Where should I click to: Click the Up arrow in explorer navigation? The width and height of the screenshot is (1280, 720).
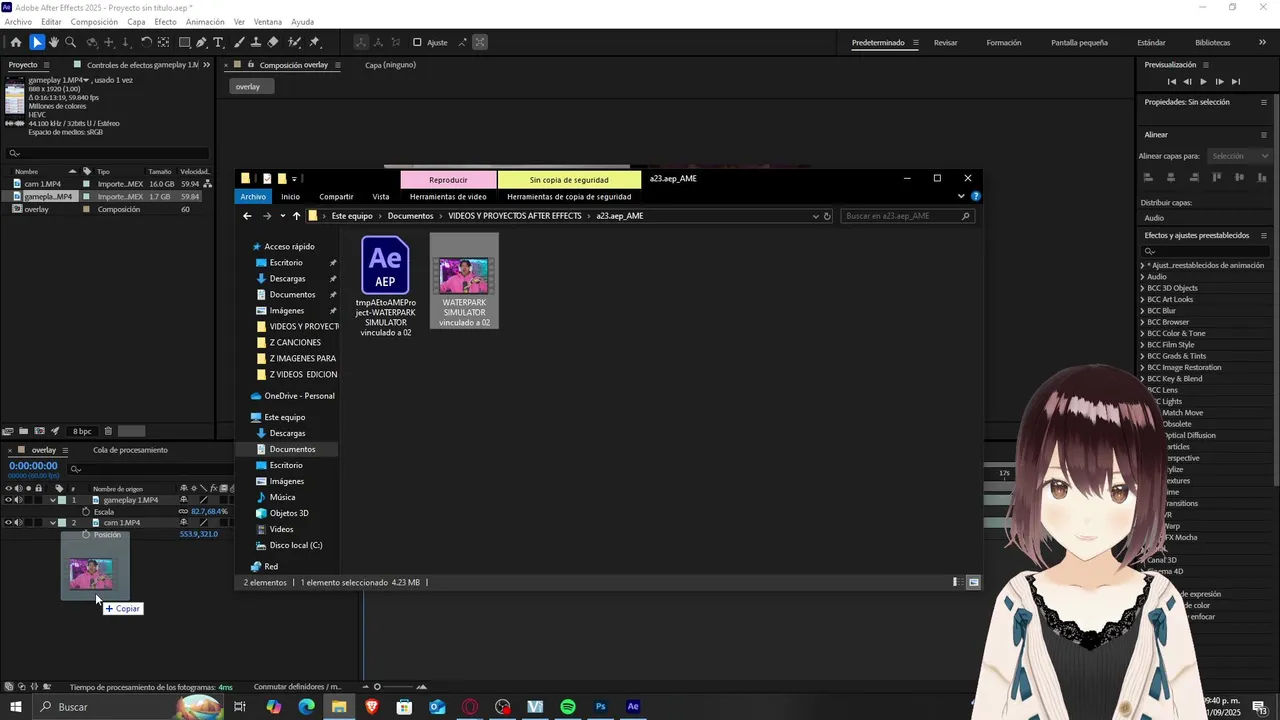[296, 216]
